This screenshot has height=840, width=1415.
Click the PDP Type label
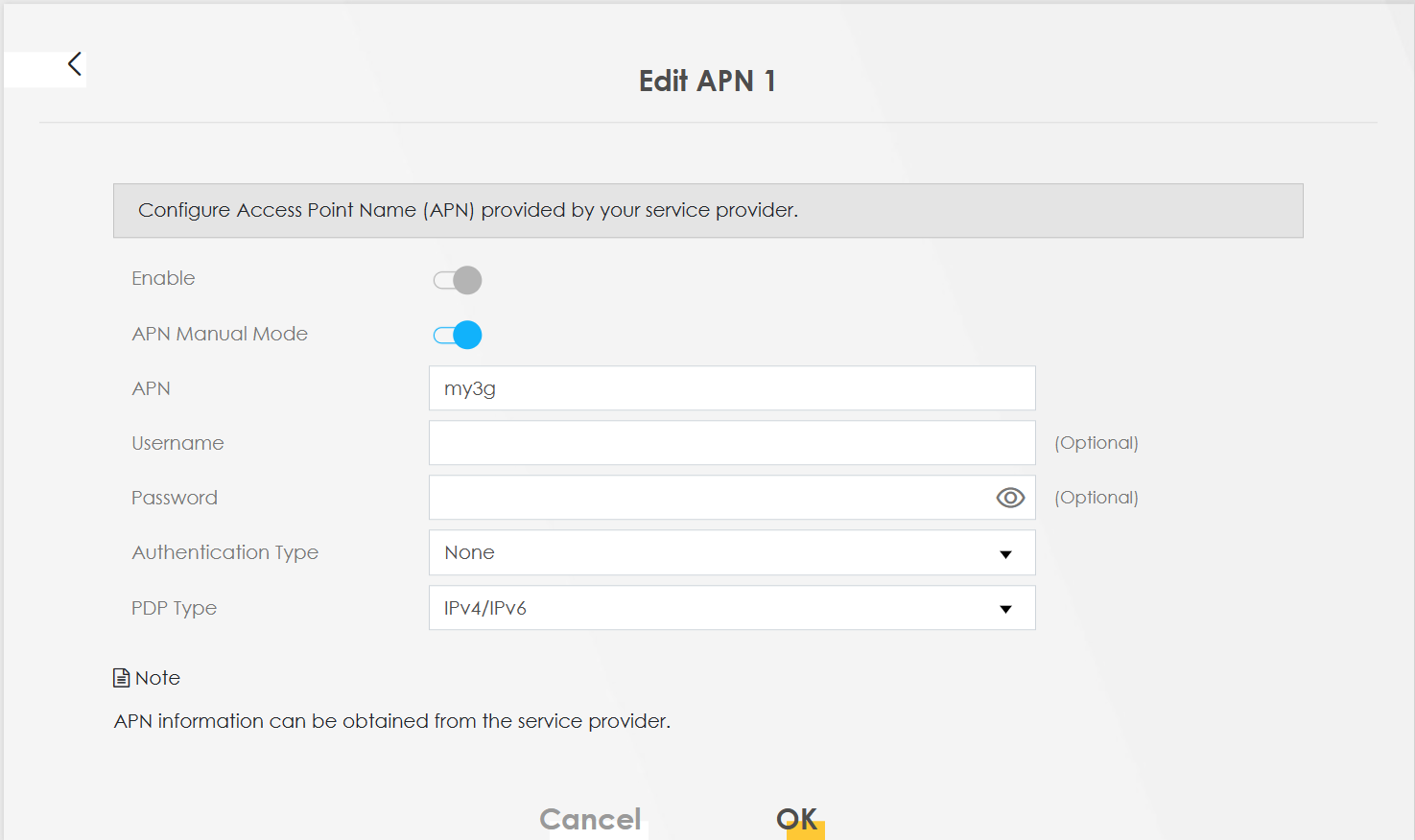click(x=174, y=608)
